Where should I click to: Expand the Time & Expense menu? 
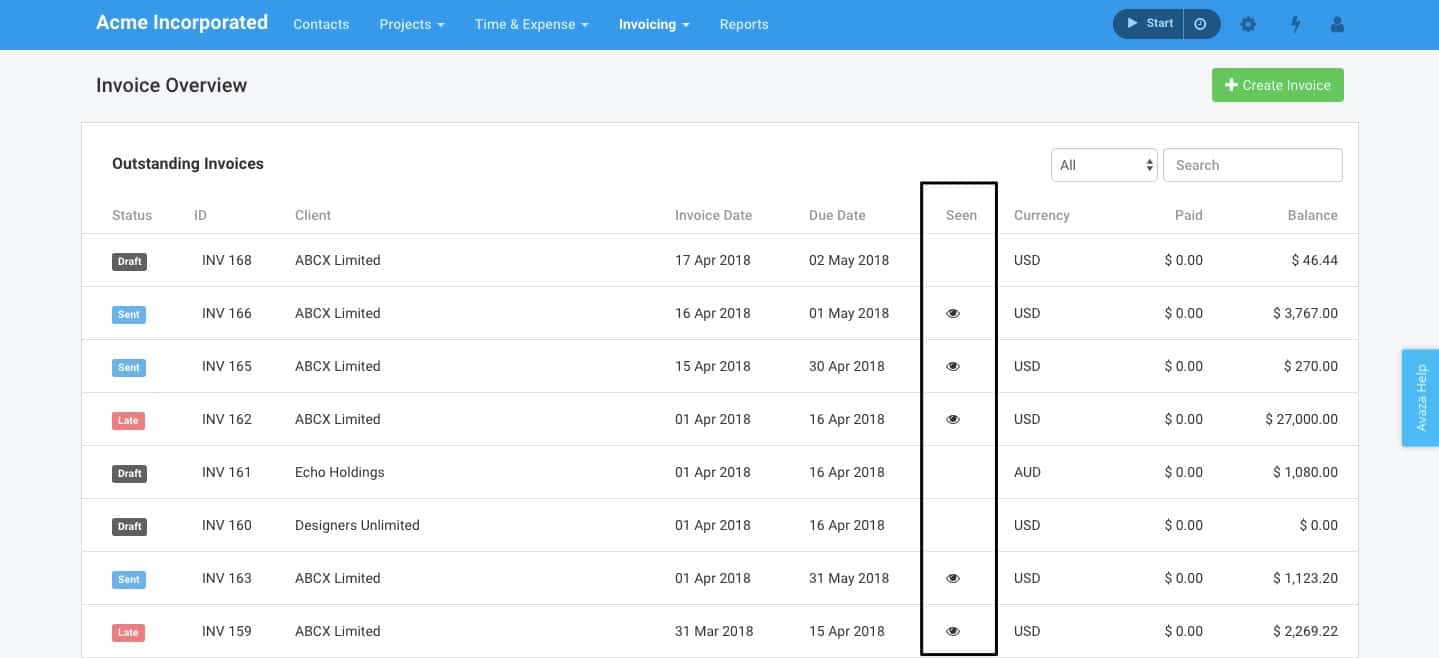(531, 24)
